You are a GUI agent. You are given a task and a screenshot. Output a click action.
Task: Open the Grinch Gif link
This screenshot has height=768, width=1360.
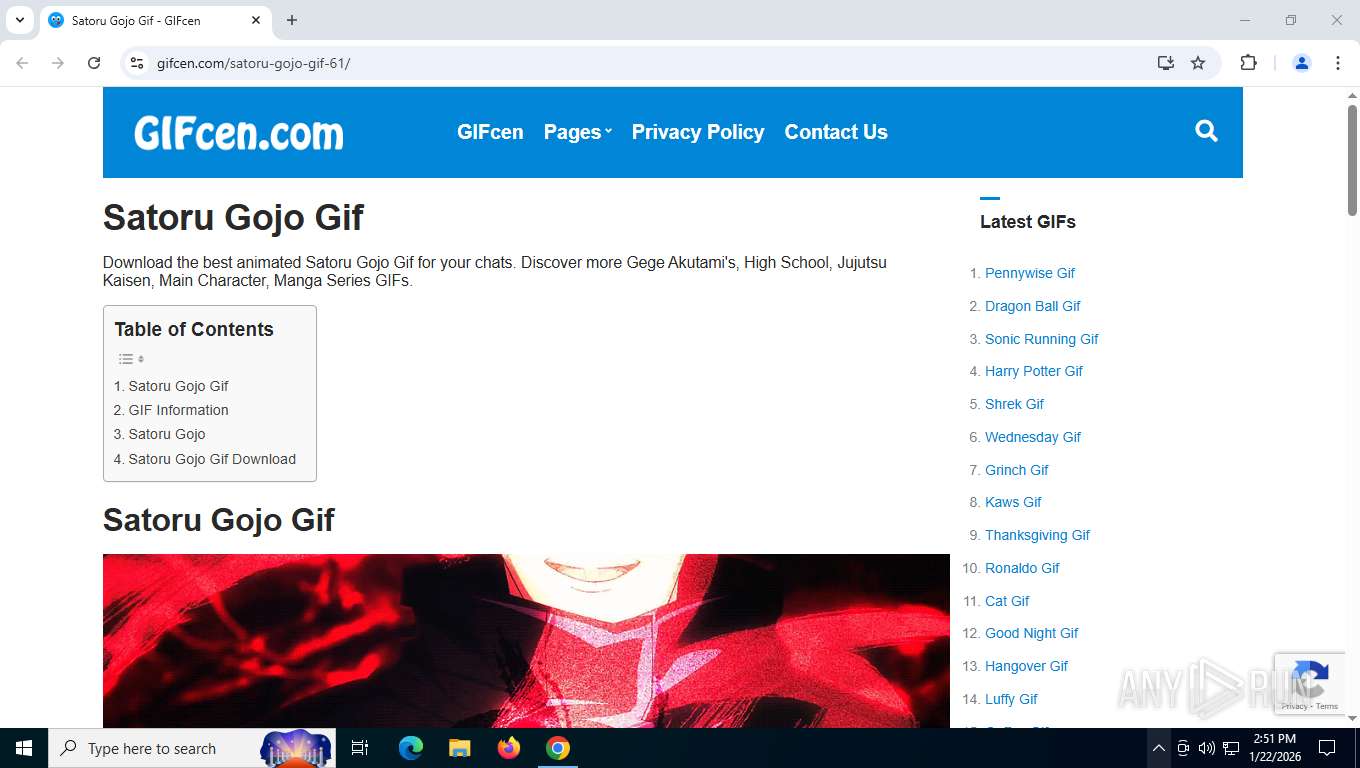pos(1017,470)
